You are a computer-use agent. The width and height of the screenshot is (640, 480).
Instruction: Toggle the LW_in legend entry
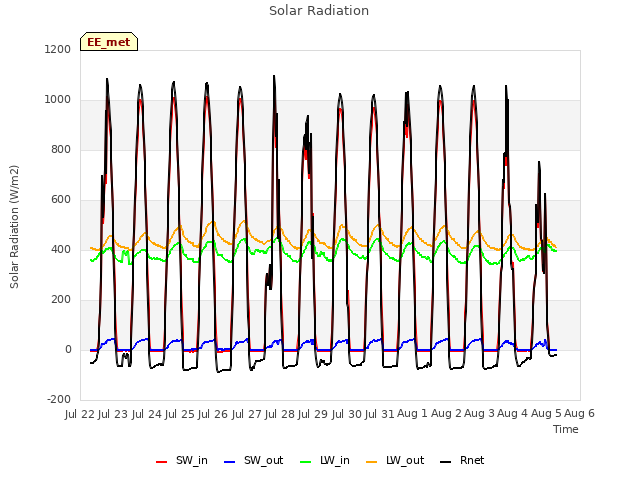325,460
